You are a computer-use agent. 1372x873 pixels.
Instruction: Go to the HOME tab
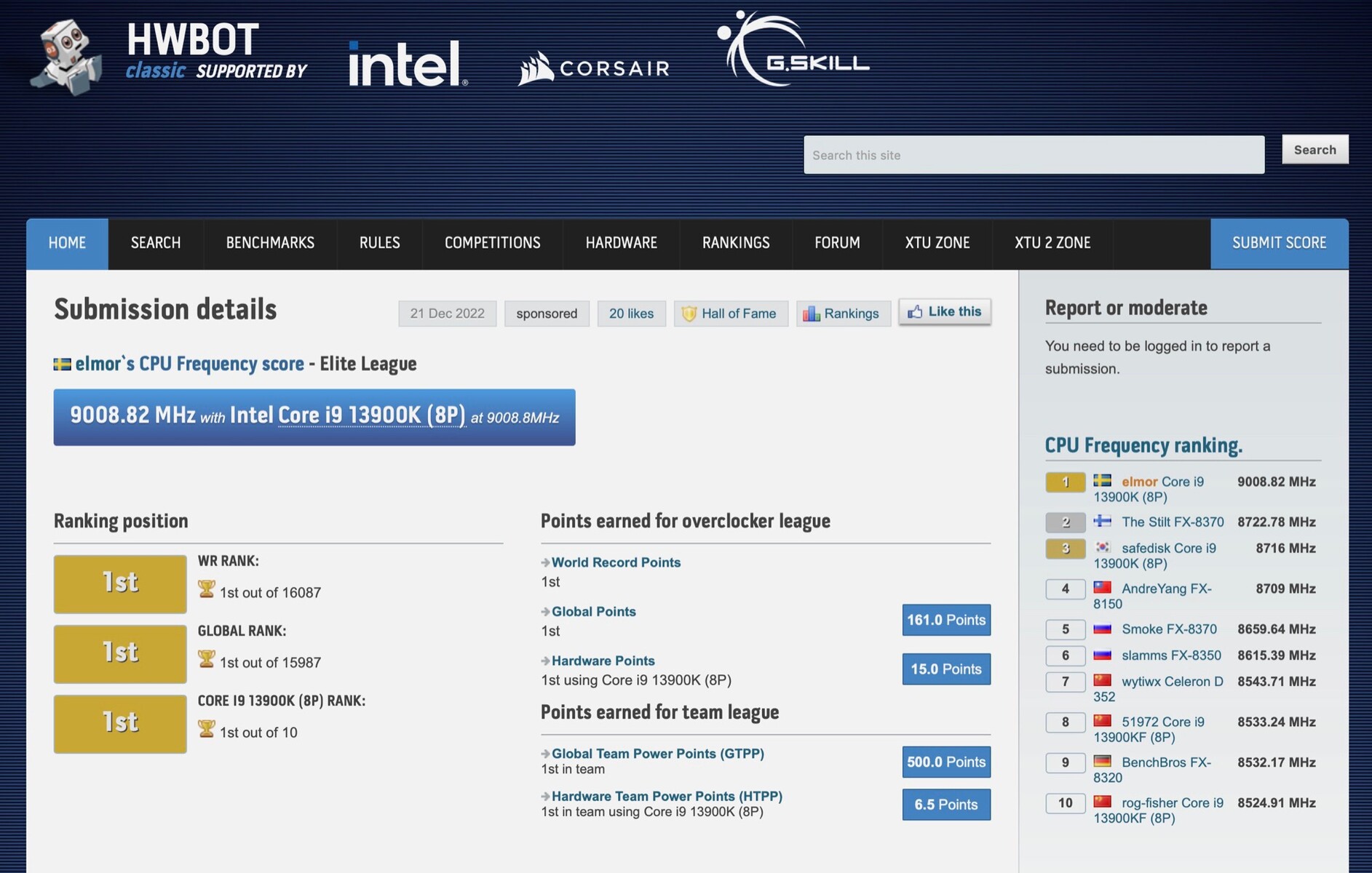tap(67, 244)
